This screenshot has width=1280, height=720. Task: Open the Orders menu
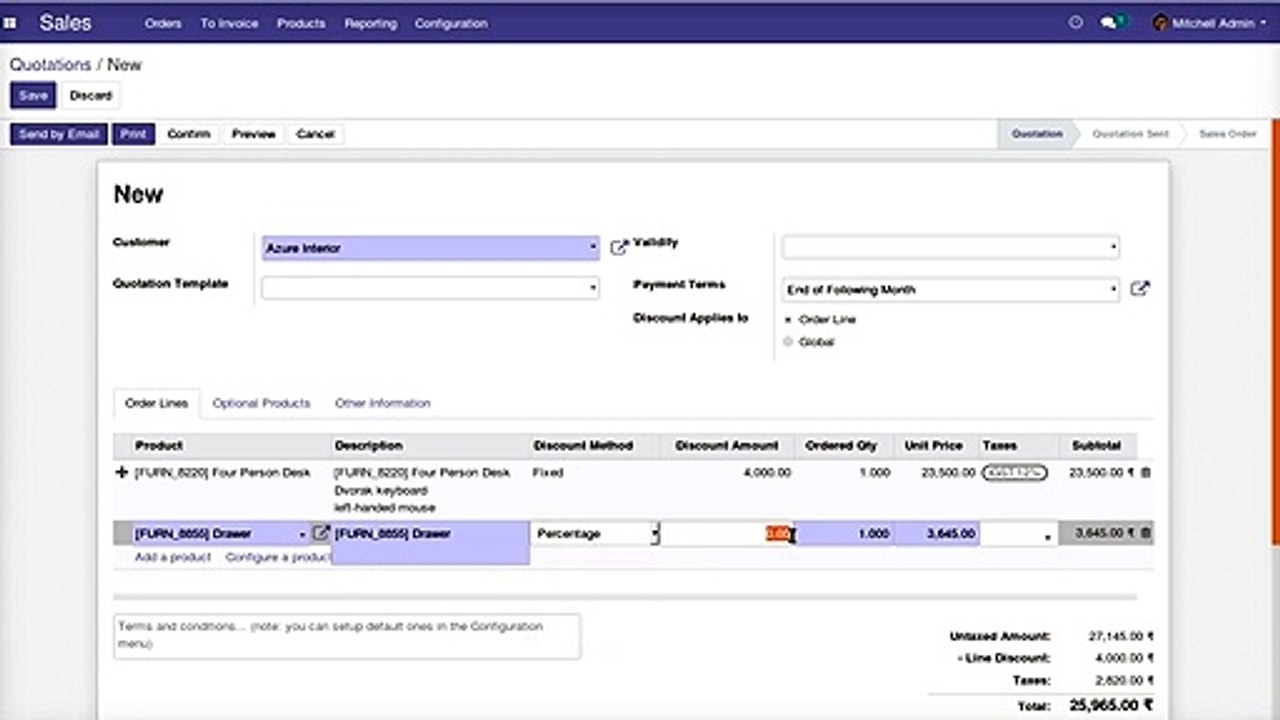[163, 23]
